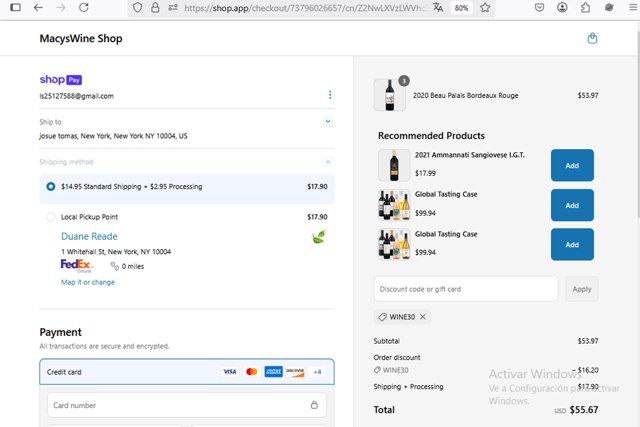Open the browser extensions icon
640x427 pixels.
pyautogui.click(x=584, y=7)
